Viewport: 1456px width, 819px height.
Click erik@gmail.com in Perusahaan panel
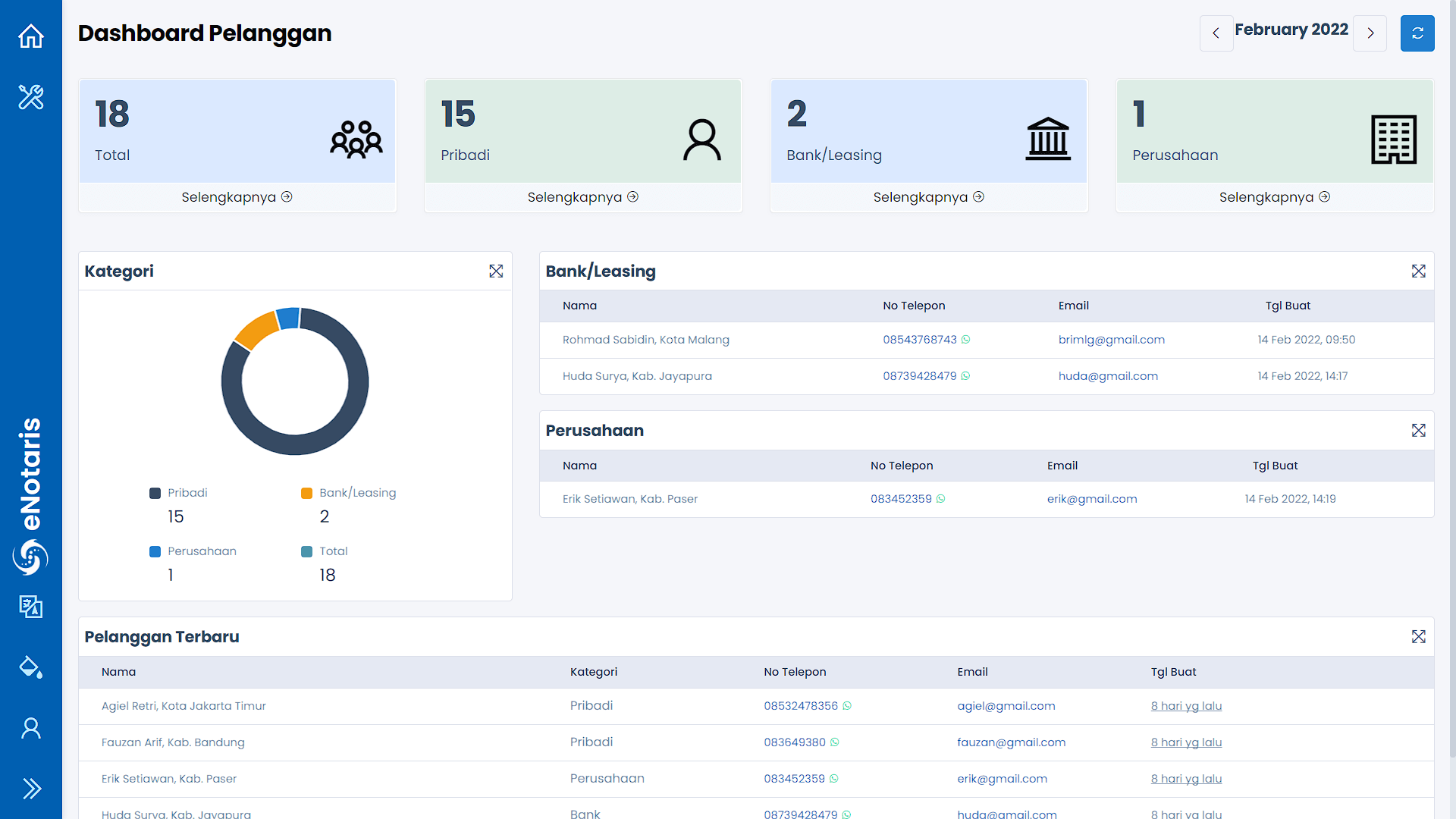point(1092,499)
